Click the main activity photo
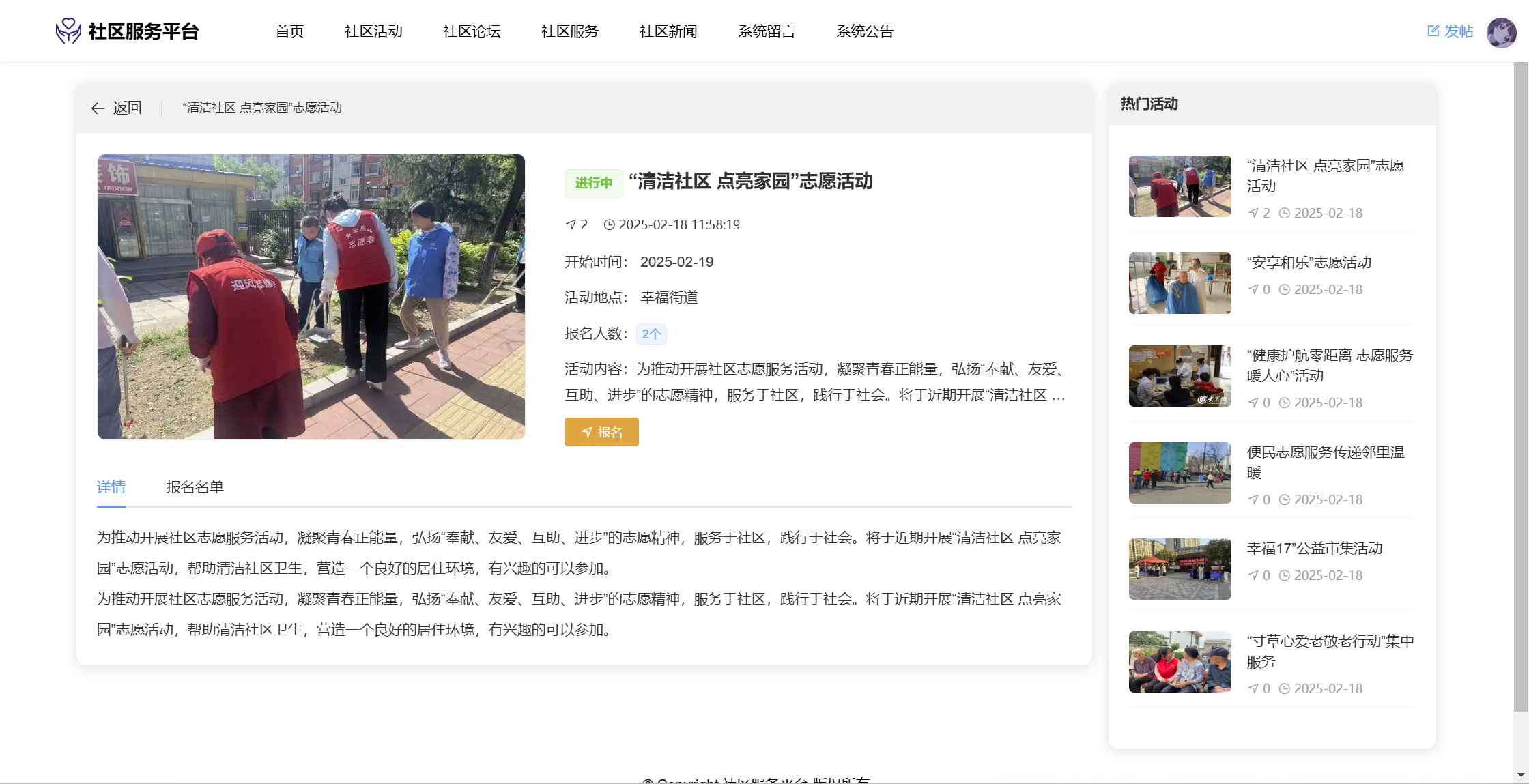Screen dimensions: 1529x784 point(311,297)
